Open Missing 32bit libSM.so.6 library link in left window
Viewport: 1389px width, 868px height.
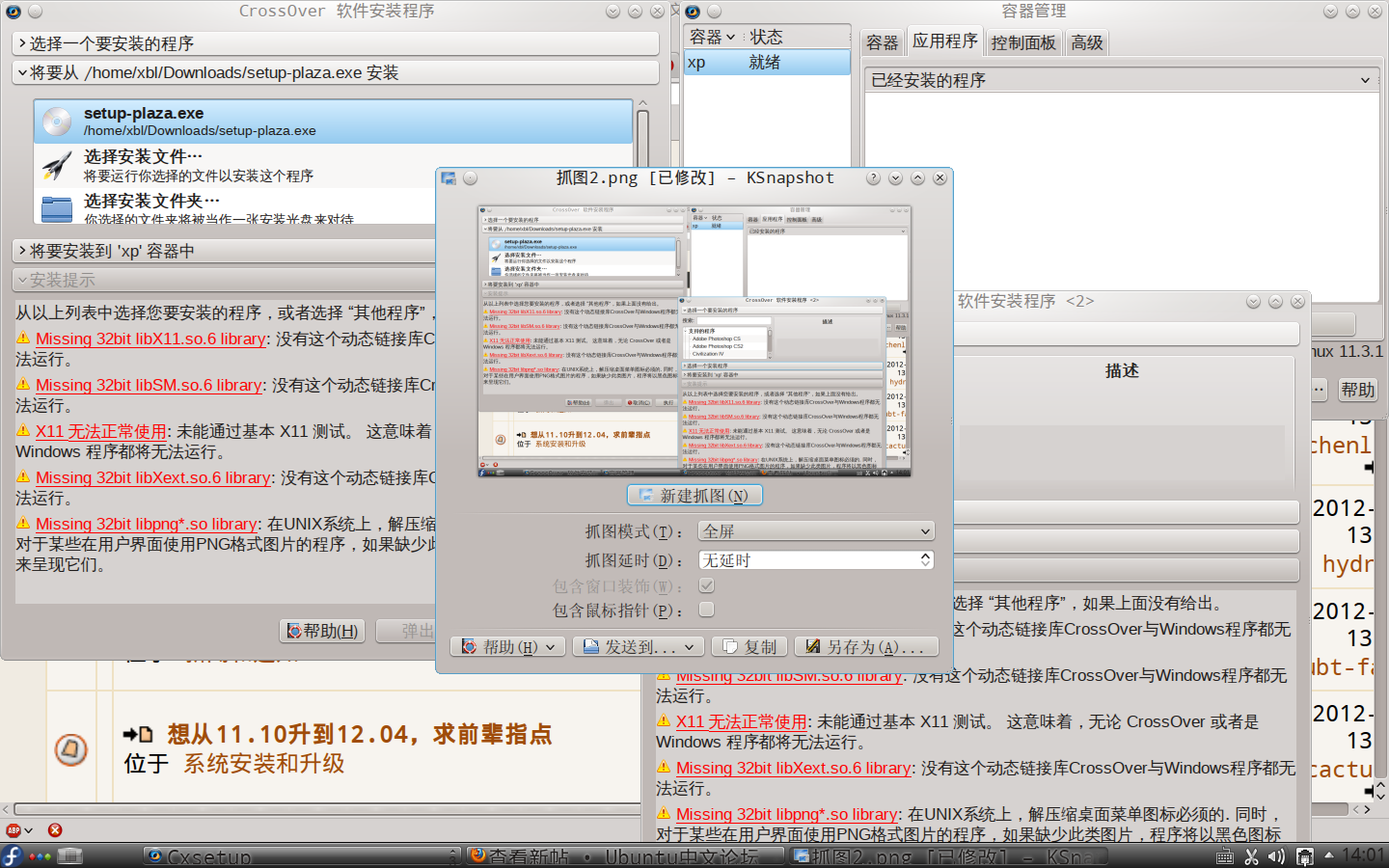tap(149, 386)
